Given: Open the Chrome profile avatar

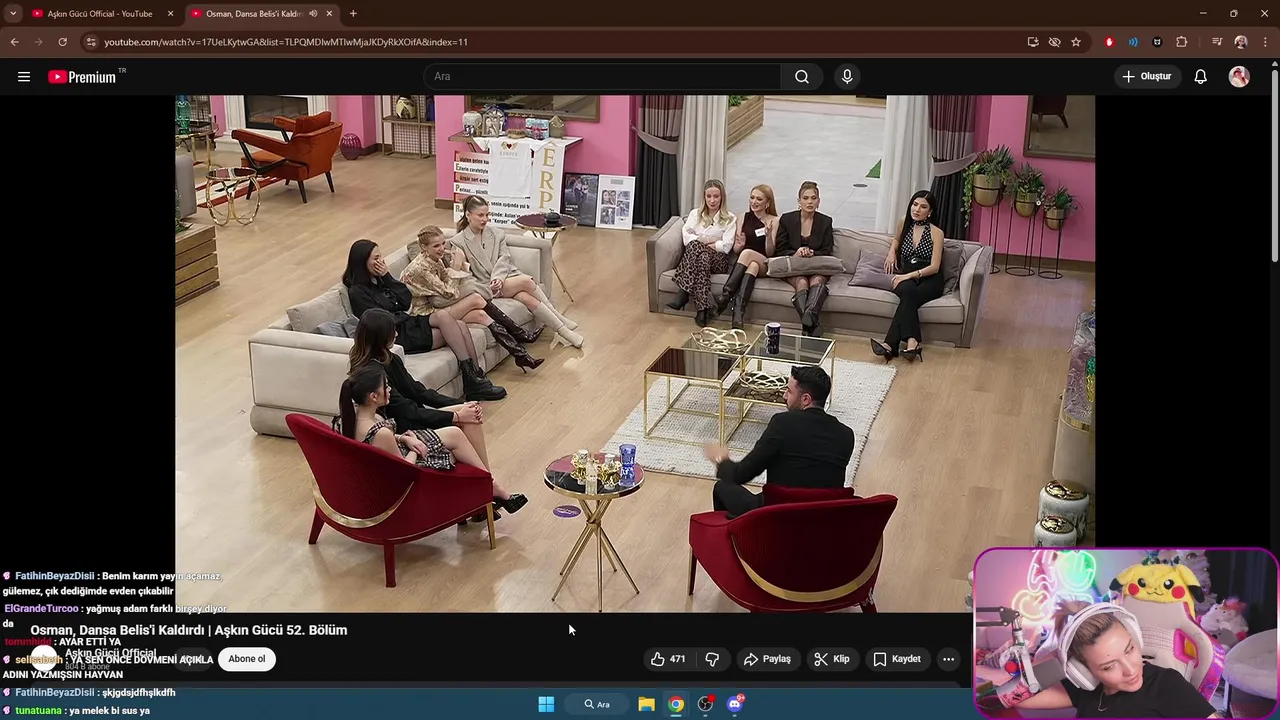Looking at the screenshot, I should pyautogui.click(x=1241, y=42).
